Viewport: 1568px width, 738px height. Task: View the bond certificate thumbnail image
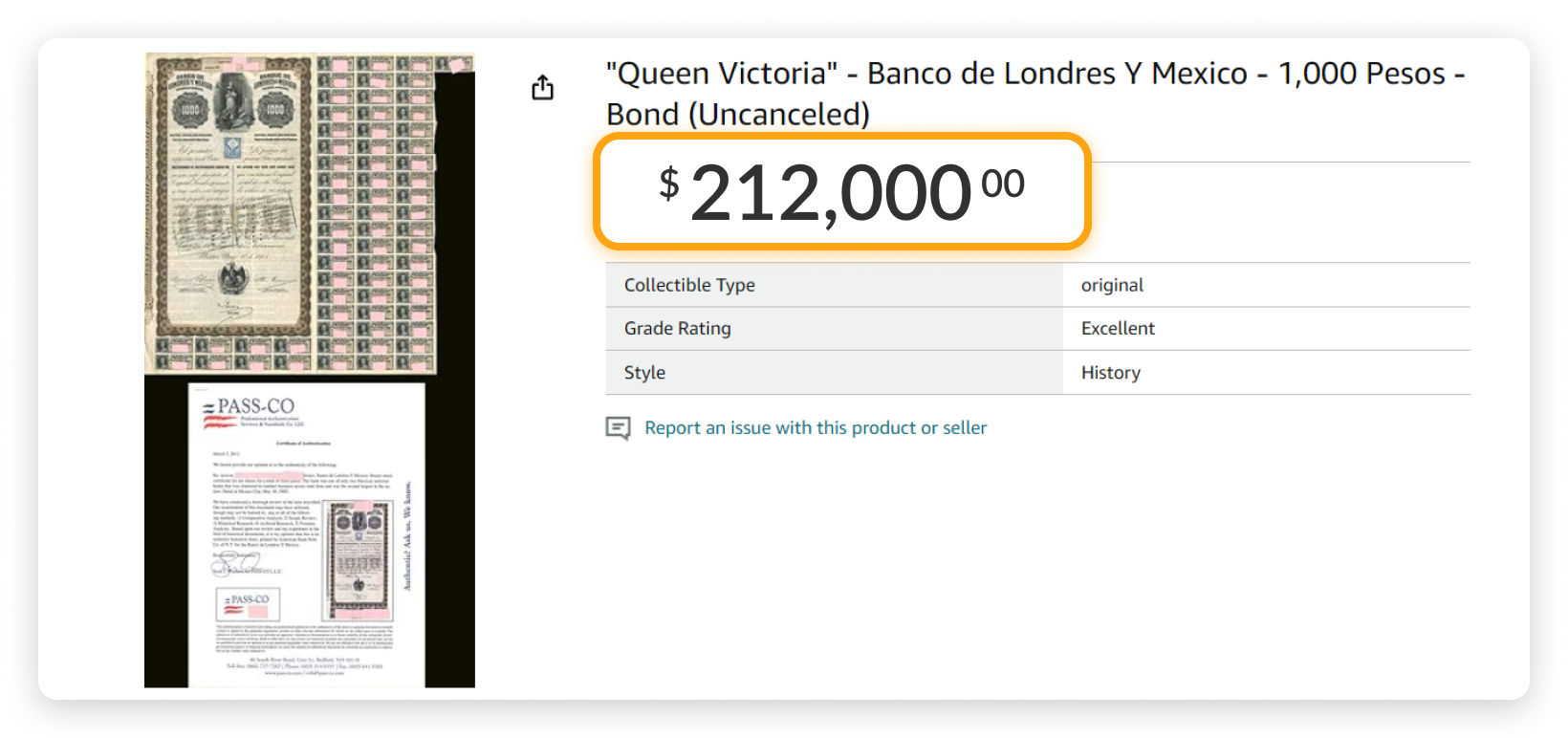306,210
